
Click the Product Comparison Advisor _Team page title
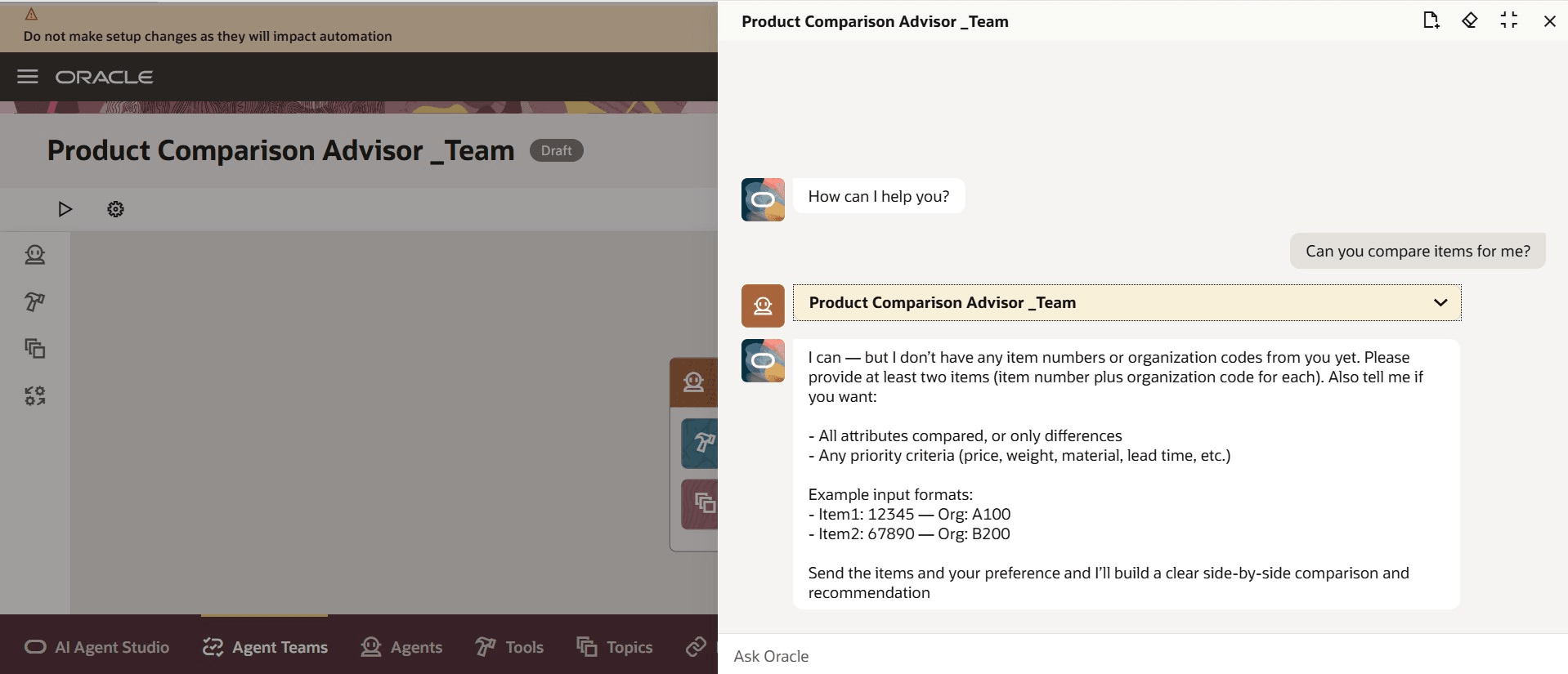280,150
